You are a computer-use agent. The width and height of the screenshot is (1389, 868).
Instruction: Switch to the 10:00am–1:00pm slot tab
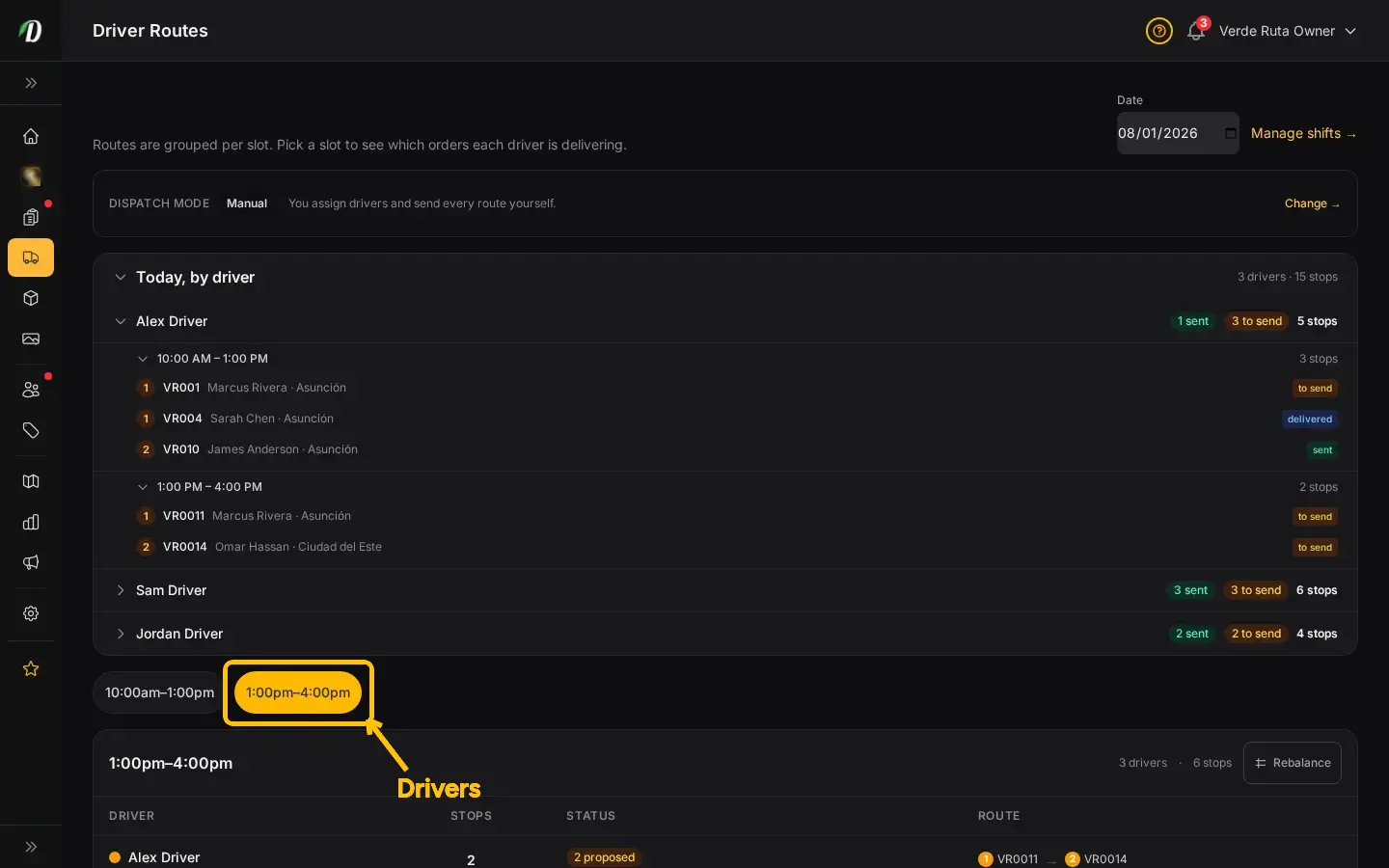coord(159,692)
